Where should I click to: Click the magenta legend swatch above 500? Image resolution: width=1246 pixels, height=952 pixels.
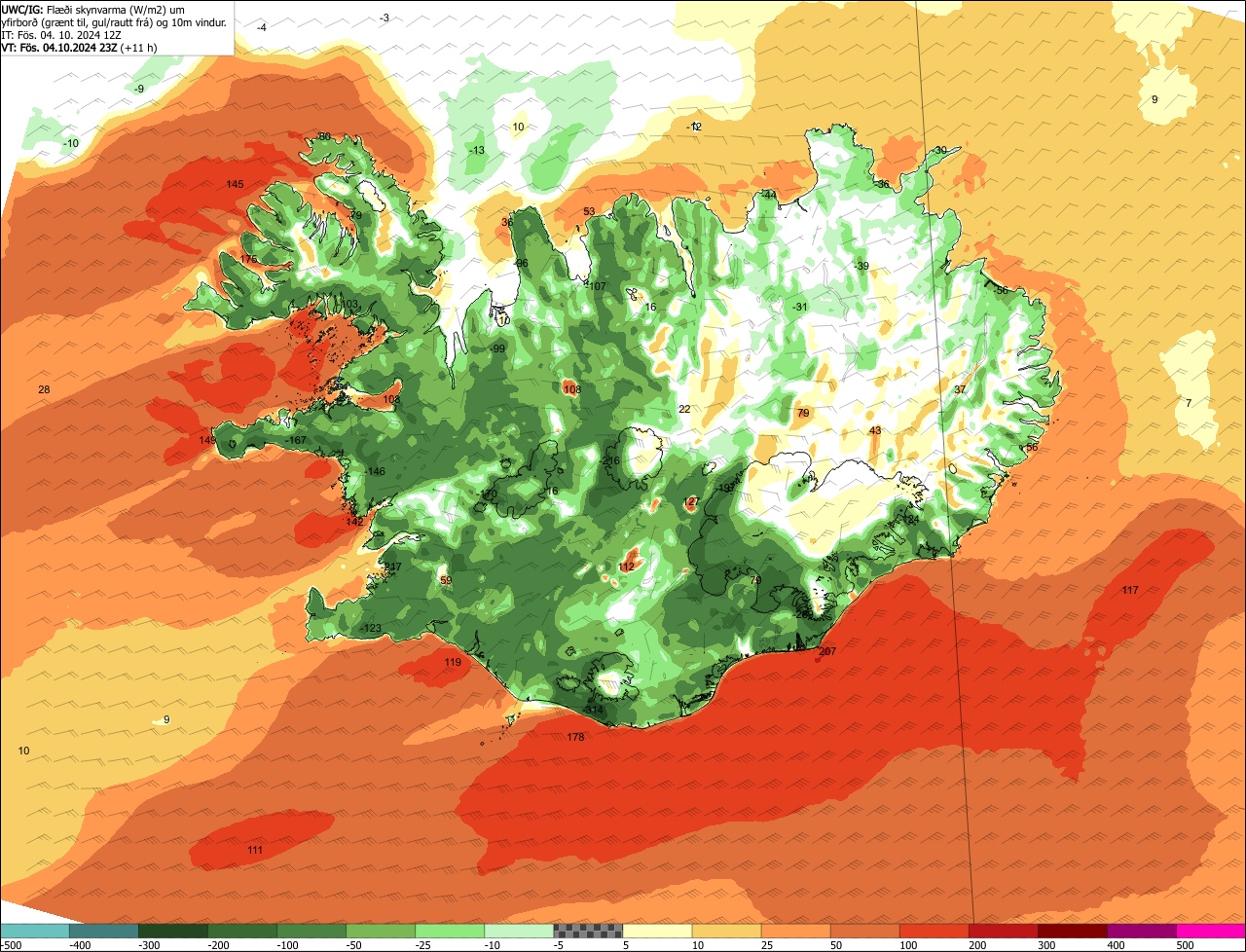tap(1210, 931)
